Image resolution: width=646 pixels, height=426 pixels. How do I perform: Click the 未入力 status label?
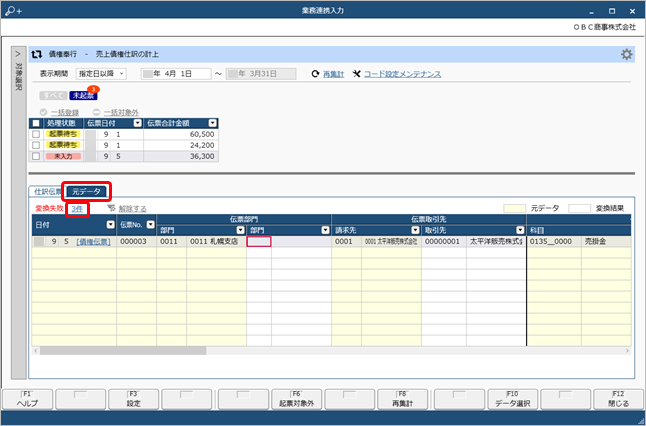[x=63, y=156]
